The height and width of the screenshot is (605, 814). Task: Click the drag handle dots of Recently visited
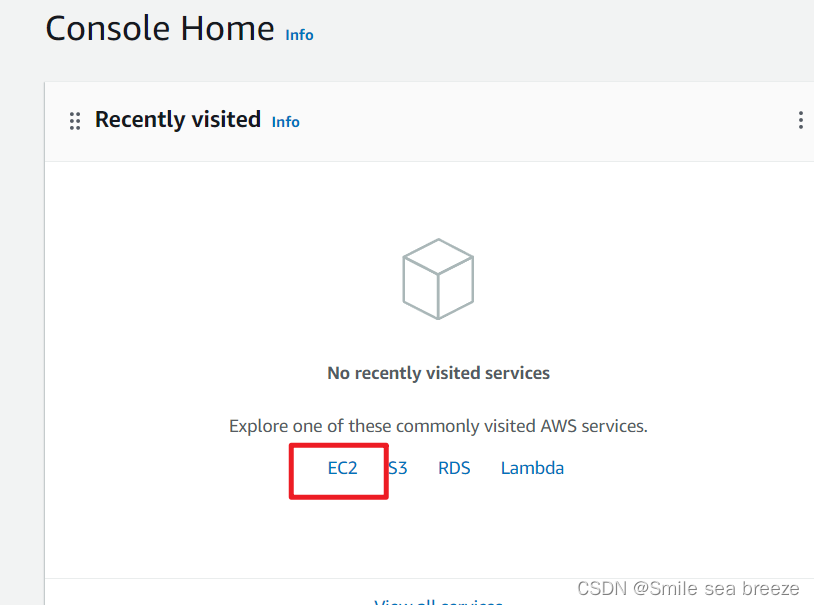click(x=75, y=120)
